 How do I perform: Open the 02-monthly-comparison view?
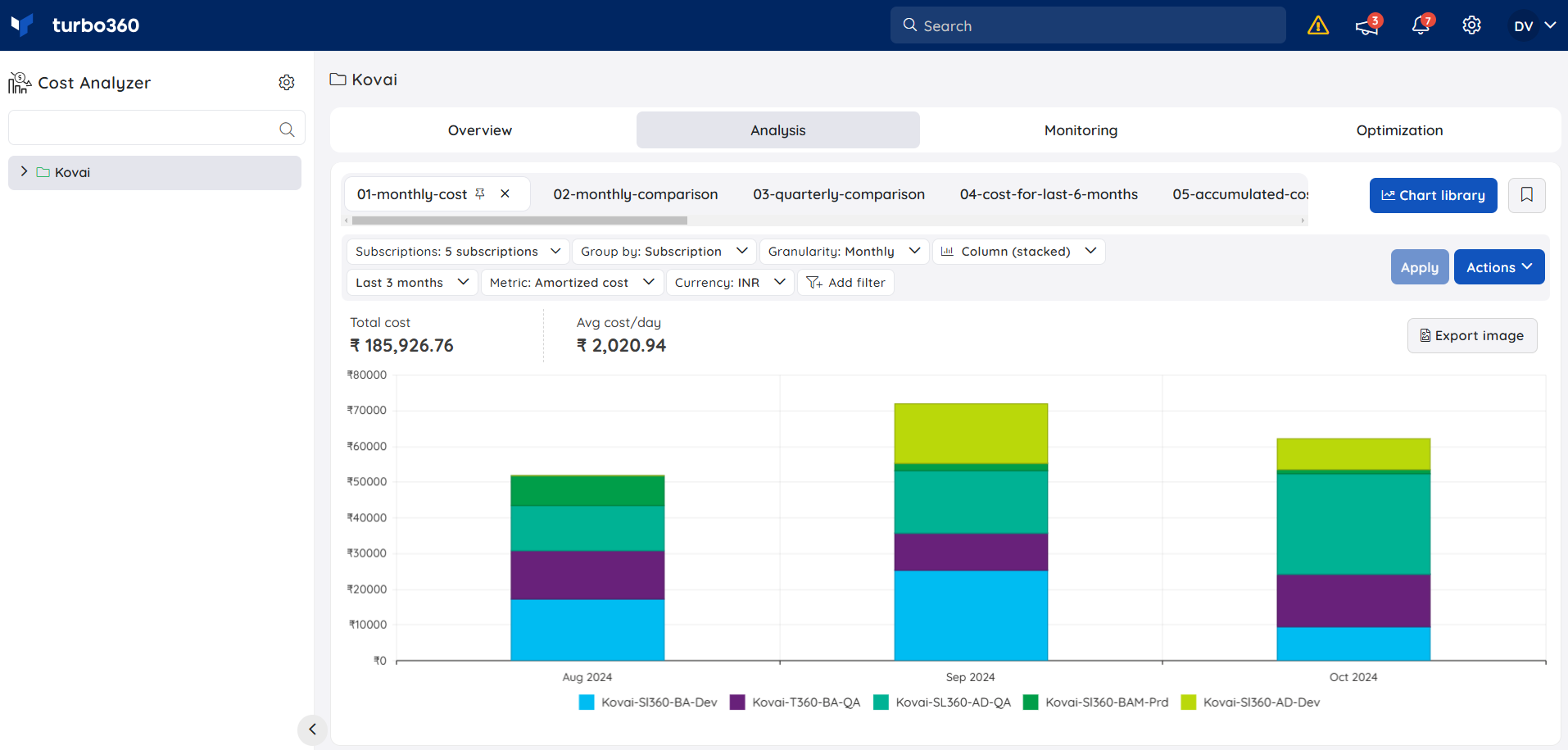point(636,194)
